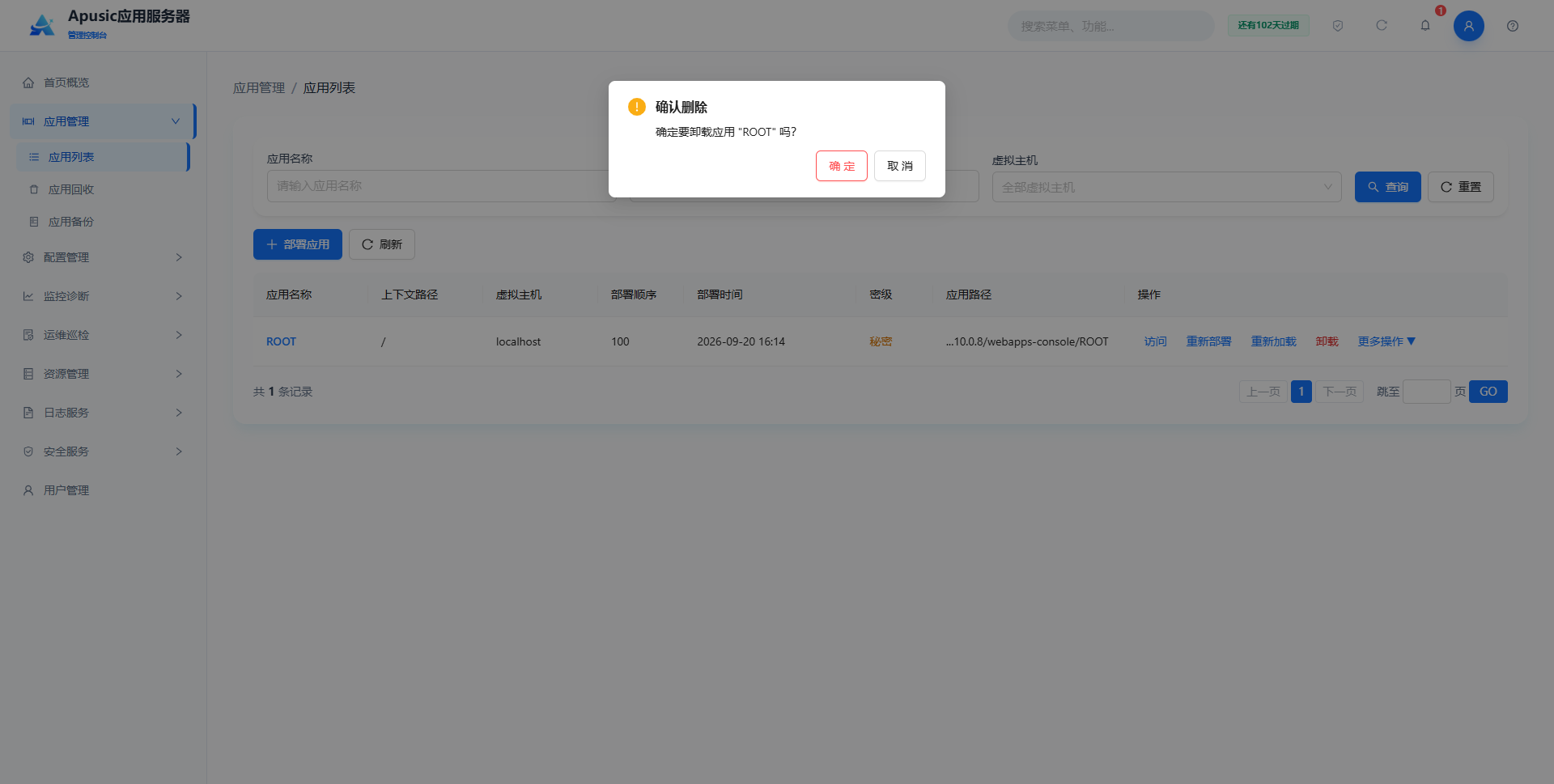Click the refresh icon in top header
Viewport: 1554px width, 784px height.
click(x=1382, y=26)
